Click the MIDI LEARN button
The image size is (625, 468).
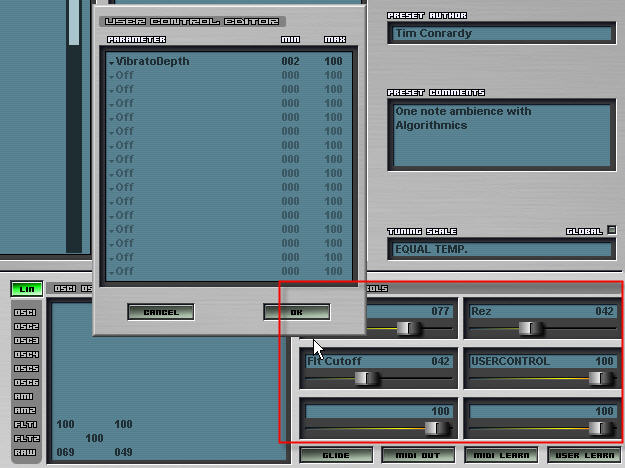[501, 455]
